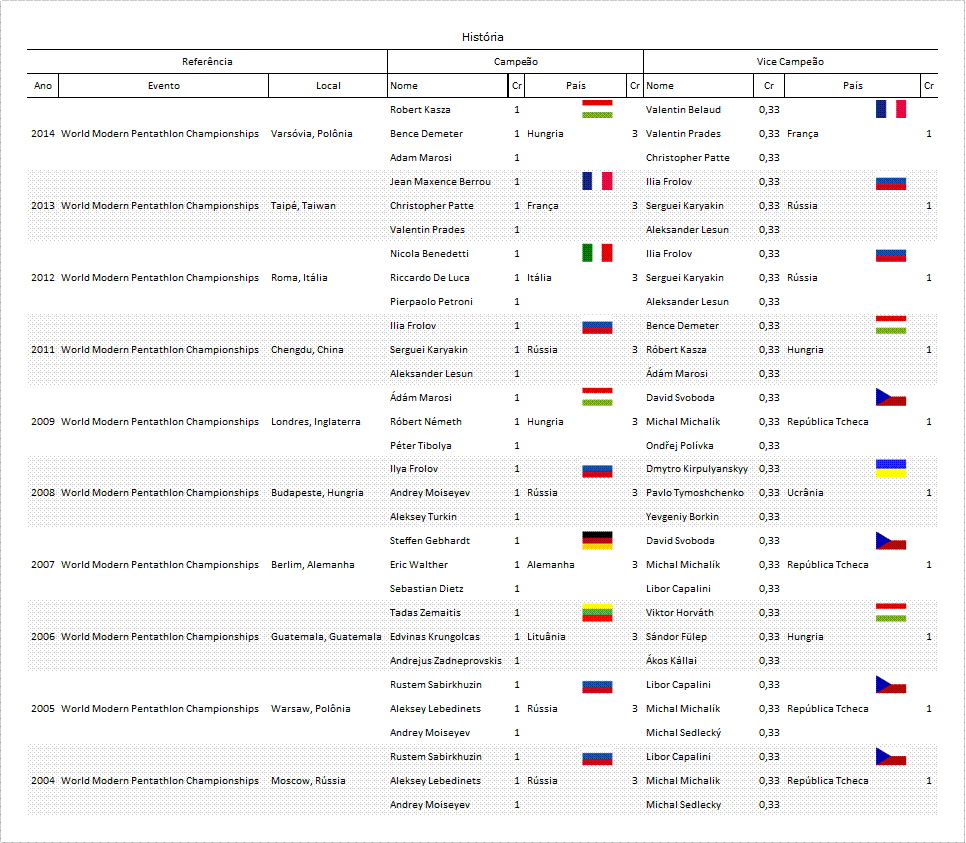Select the "Ano" column header
The width and height of the screenshot is (966, 843).
tap(43, 86)
